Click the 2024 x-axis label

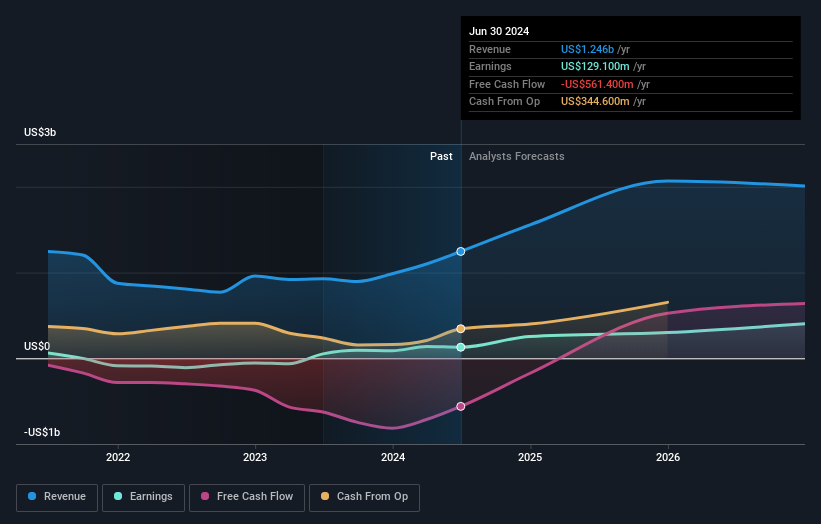pyautogui.click(x=393, y=458)
